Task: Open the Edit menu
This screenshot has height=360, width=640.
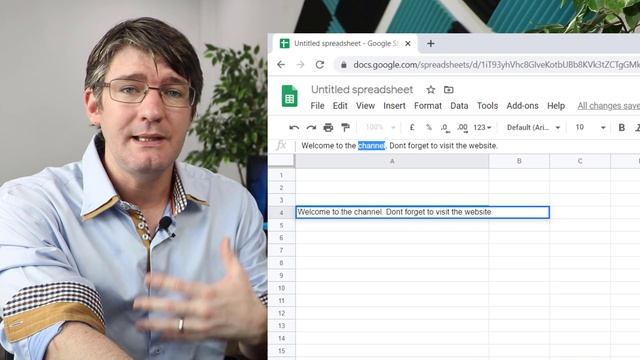Action: tap(340, 106)
